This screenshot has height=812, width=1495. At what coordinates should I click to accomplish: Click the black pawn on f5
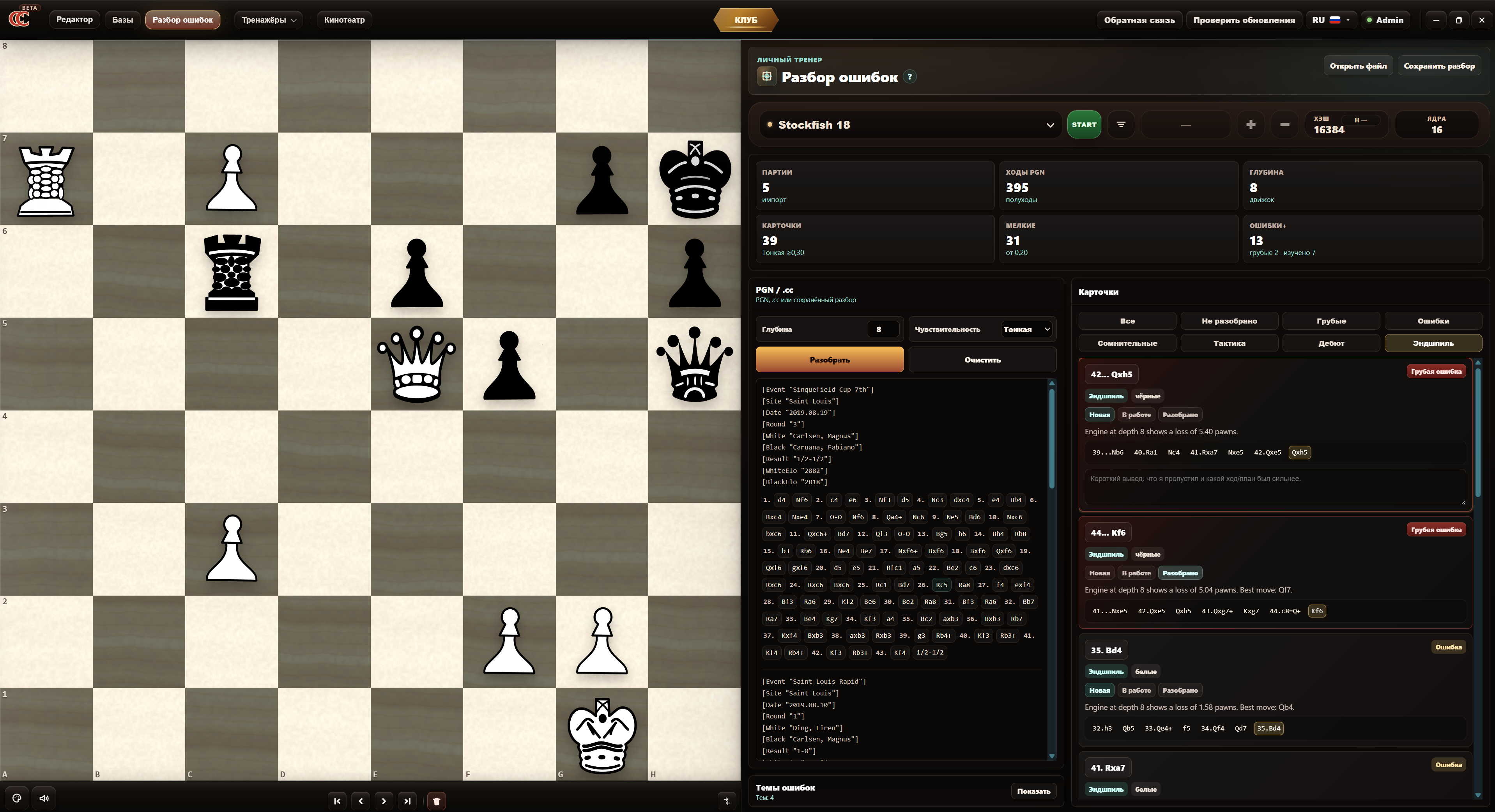pyautogui.click(x=509, y=365)
